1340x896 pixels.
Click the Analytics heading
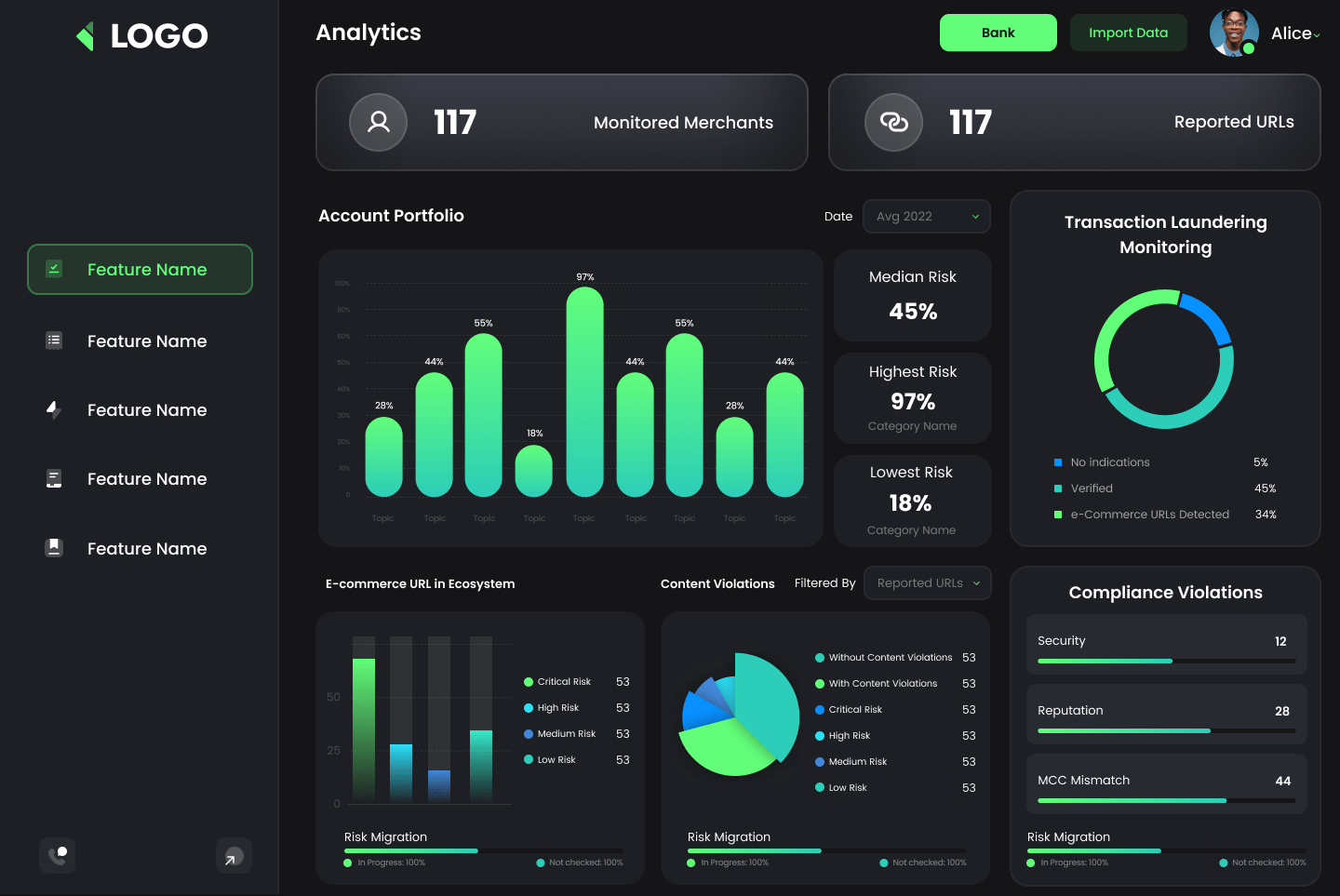point(368,32)
